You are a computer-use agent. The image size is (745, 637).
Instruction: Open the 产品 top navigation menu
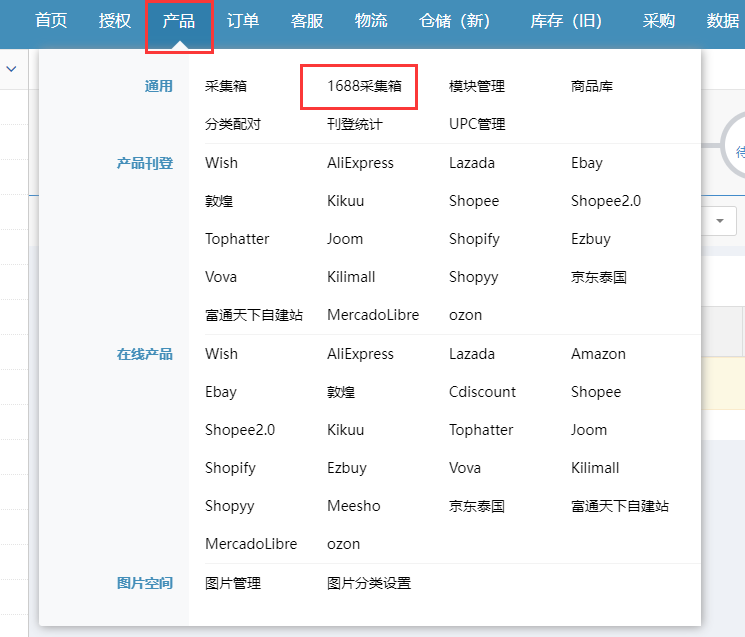tap(179, 21)
